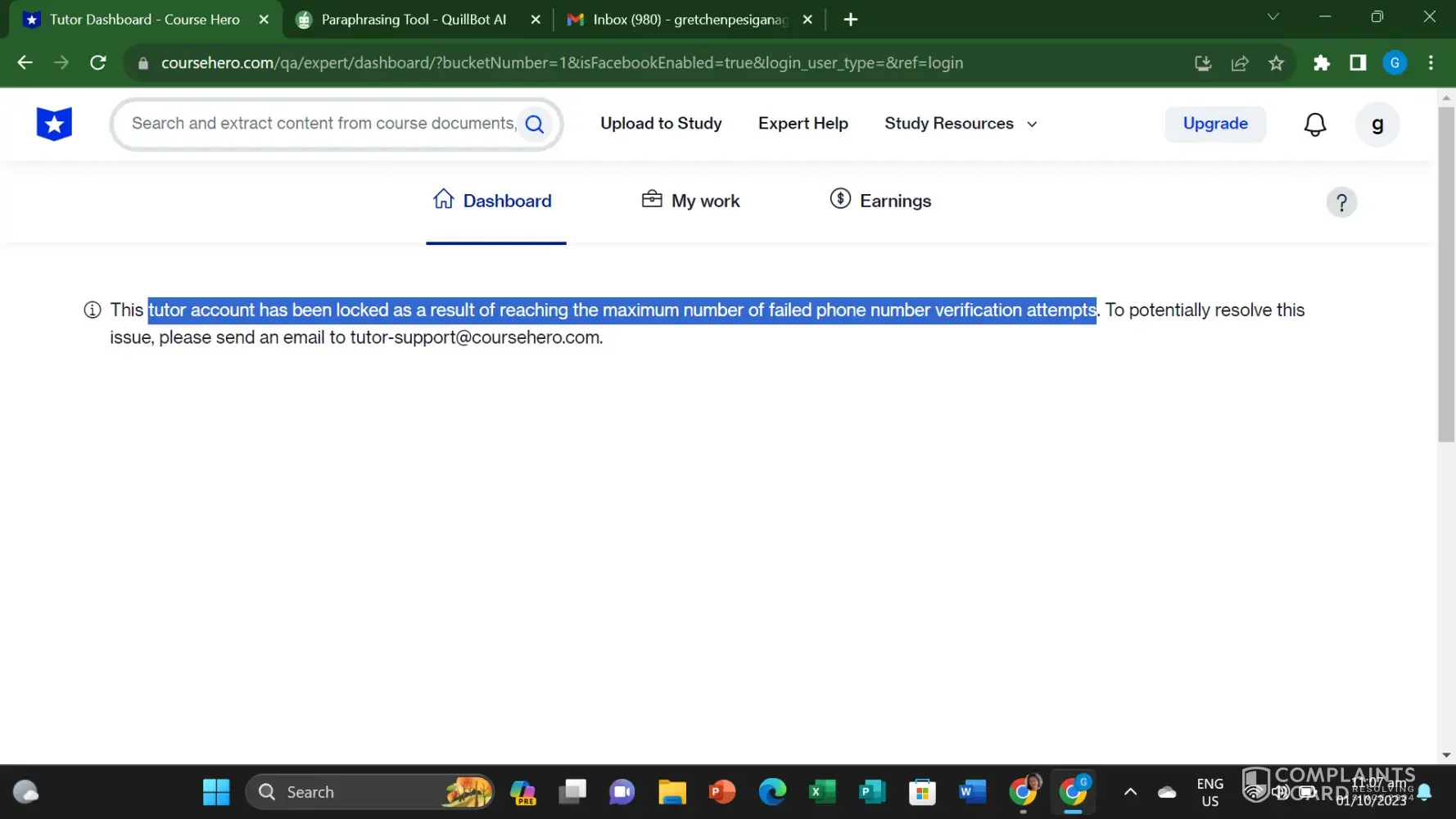Open the help question mark icon
This screenshot has width=1456, height=819.
(1341, 202)
